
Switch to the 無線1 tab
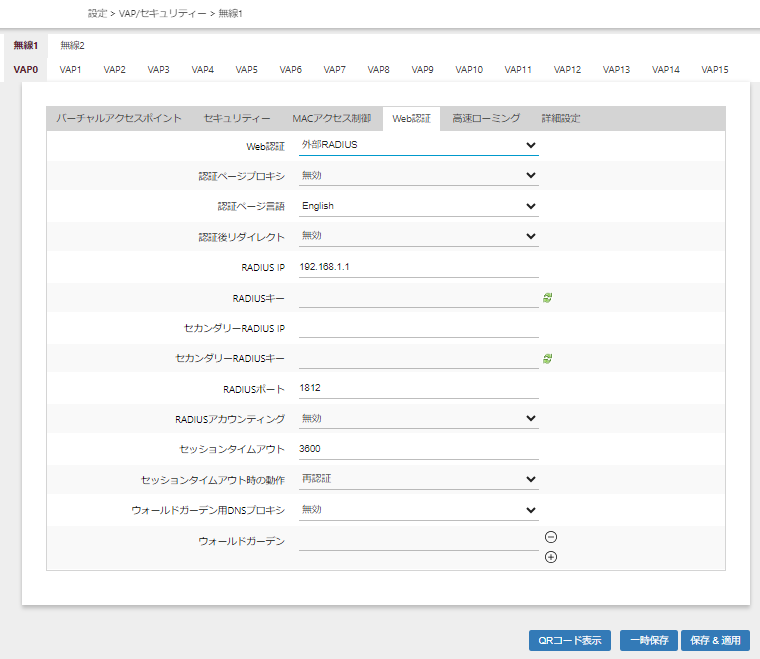(x=26, y=46)
